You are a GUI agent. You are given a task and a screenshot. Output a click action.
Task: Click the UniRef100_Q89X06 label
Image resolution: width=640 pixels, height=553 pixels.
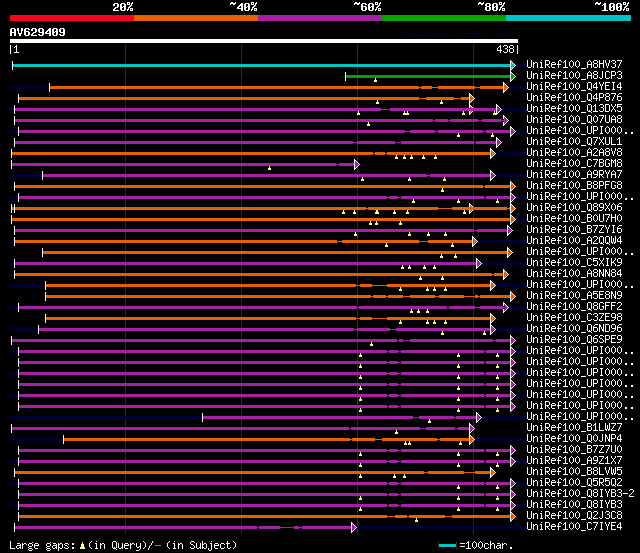coord(574,207)
